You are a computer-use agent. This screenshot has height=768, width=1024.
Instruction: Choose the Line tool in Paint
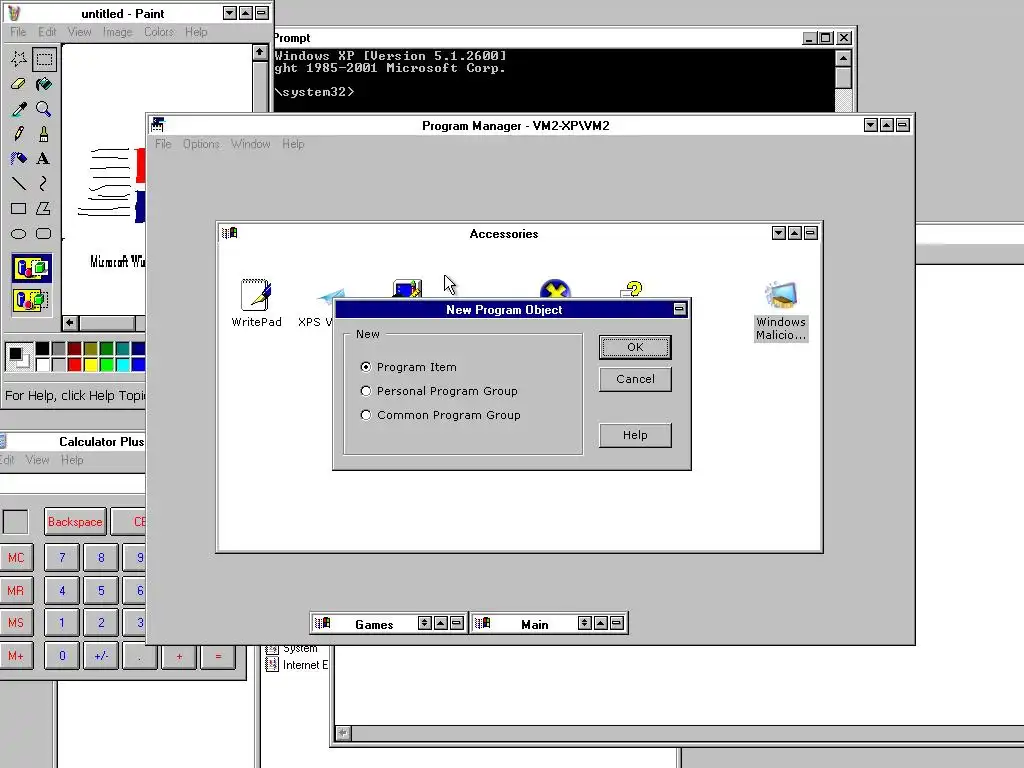(18, 184)
